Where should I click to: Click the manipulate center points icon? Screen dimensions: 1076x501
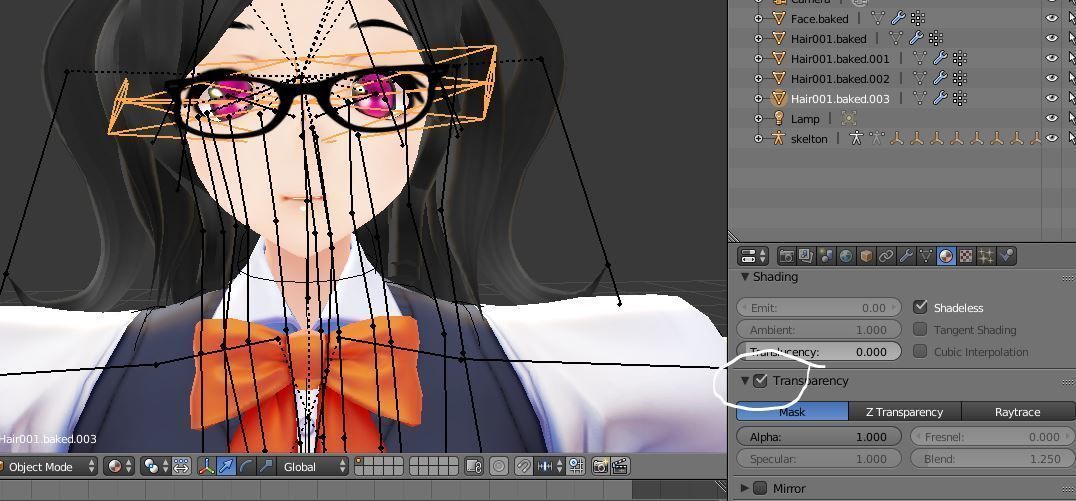(181, 467)
